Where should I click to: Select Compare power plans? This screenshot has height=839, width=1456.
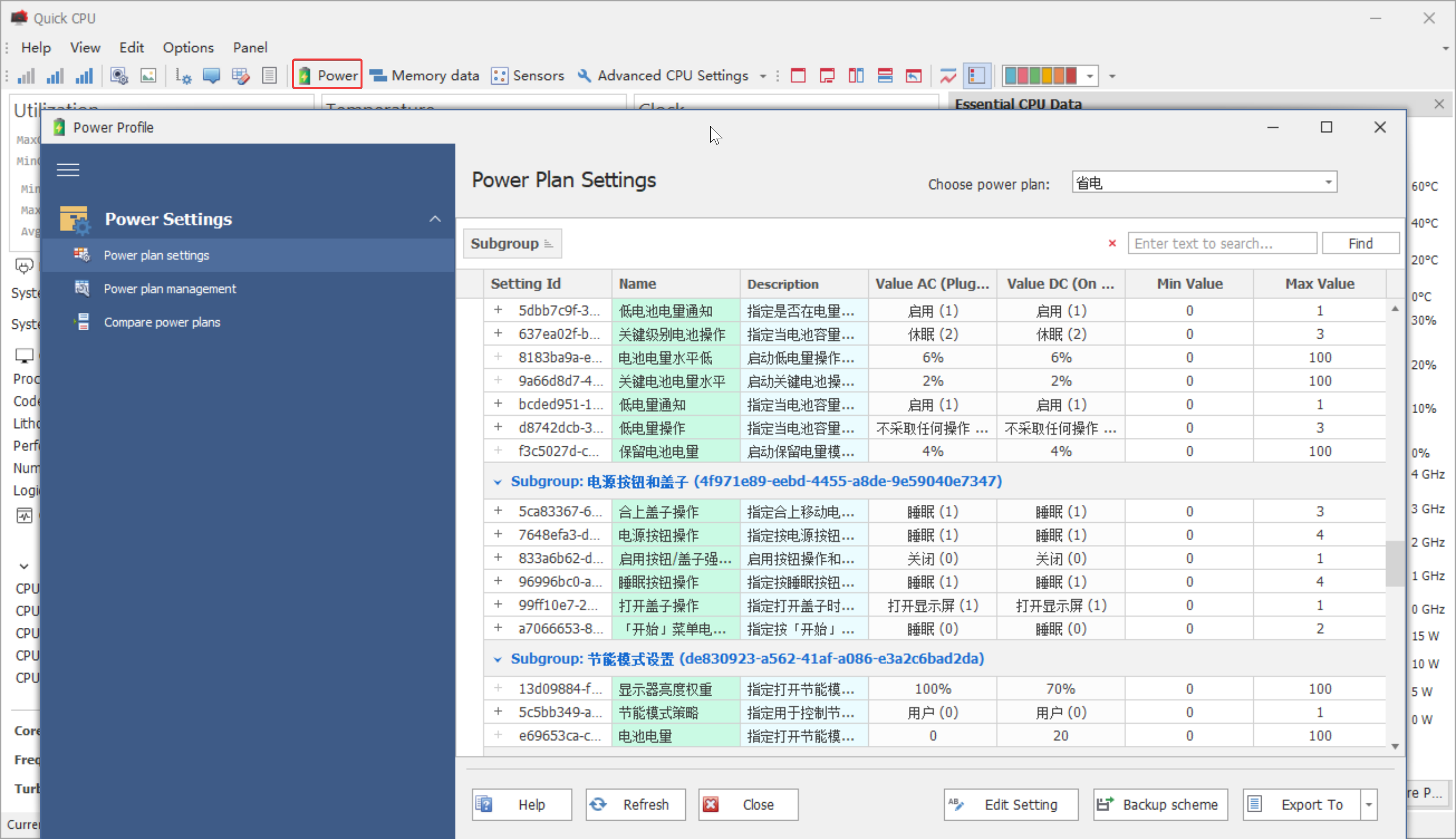click(x=162, y=322)
